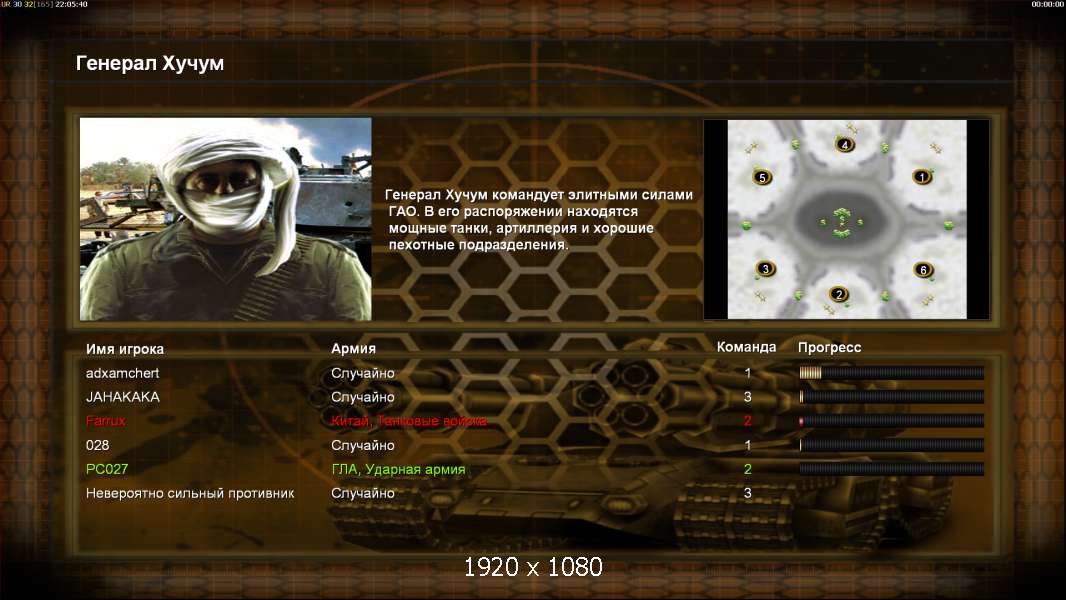The height and width of the screenshot is (600, 1066).
Task: Click JAHAKAKA's army value Случайно
Action: tap(362, 397)
